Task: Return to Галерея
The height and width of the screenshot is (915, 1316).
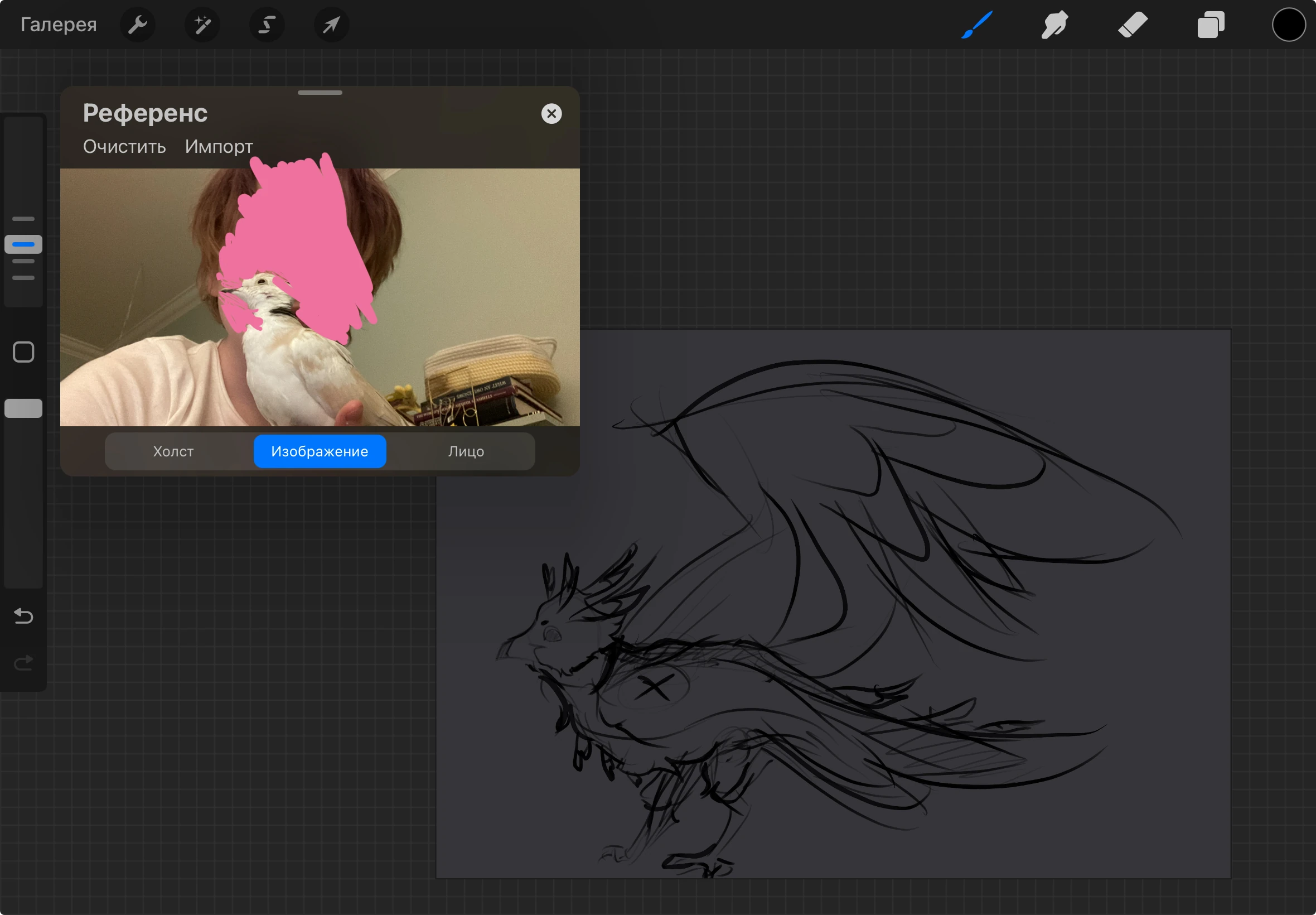Action: (x=59, y=25)
